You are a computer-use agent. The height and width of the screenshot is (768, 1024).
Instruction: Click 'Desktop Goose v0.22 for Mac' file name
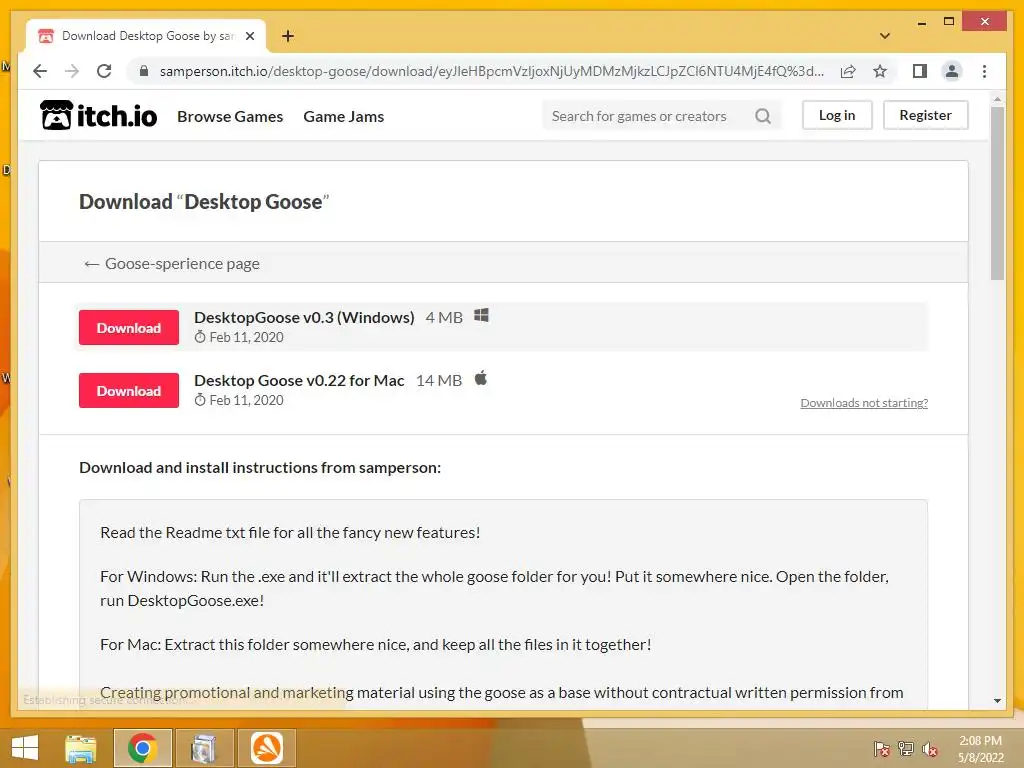click(299, 380)
